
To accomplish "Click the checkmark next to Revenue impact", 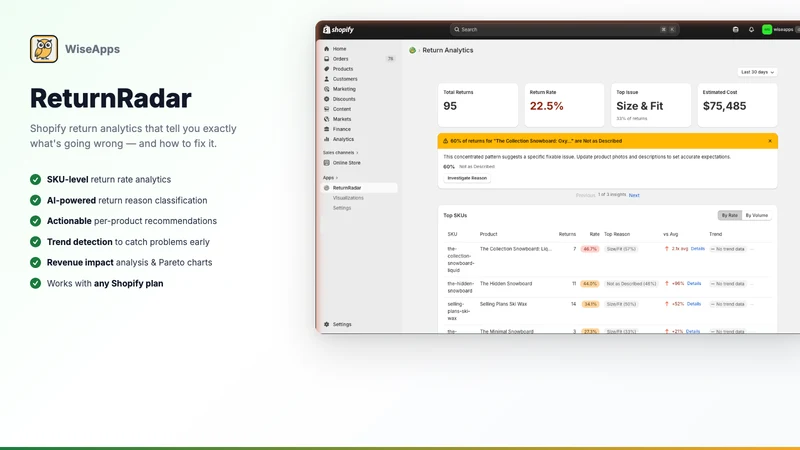I will coord(35,262).
